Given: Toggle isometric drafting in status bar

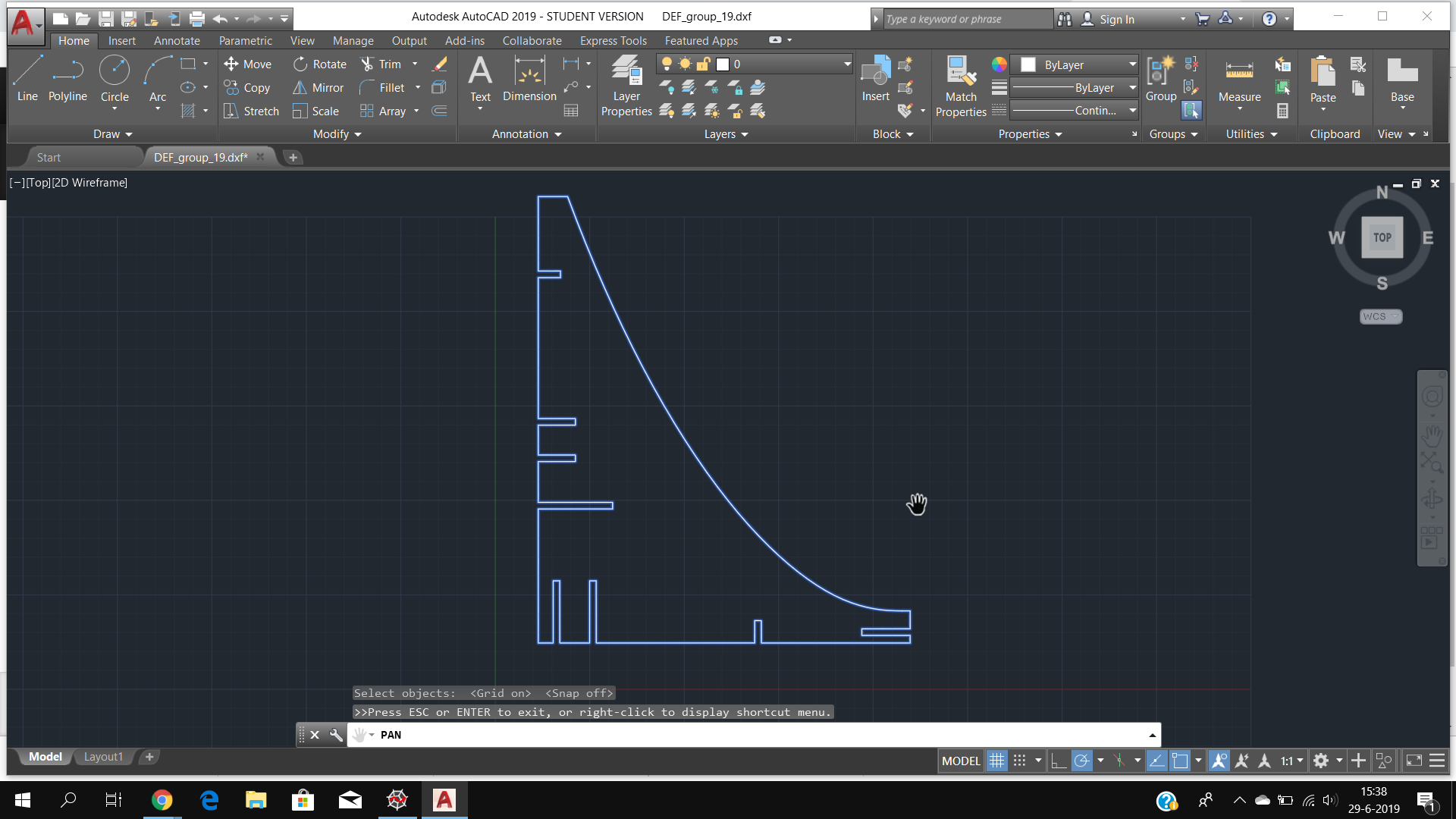Looking at the screenshot, I should pos(1119,761).
